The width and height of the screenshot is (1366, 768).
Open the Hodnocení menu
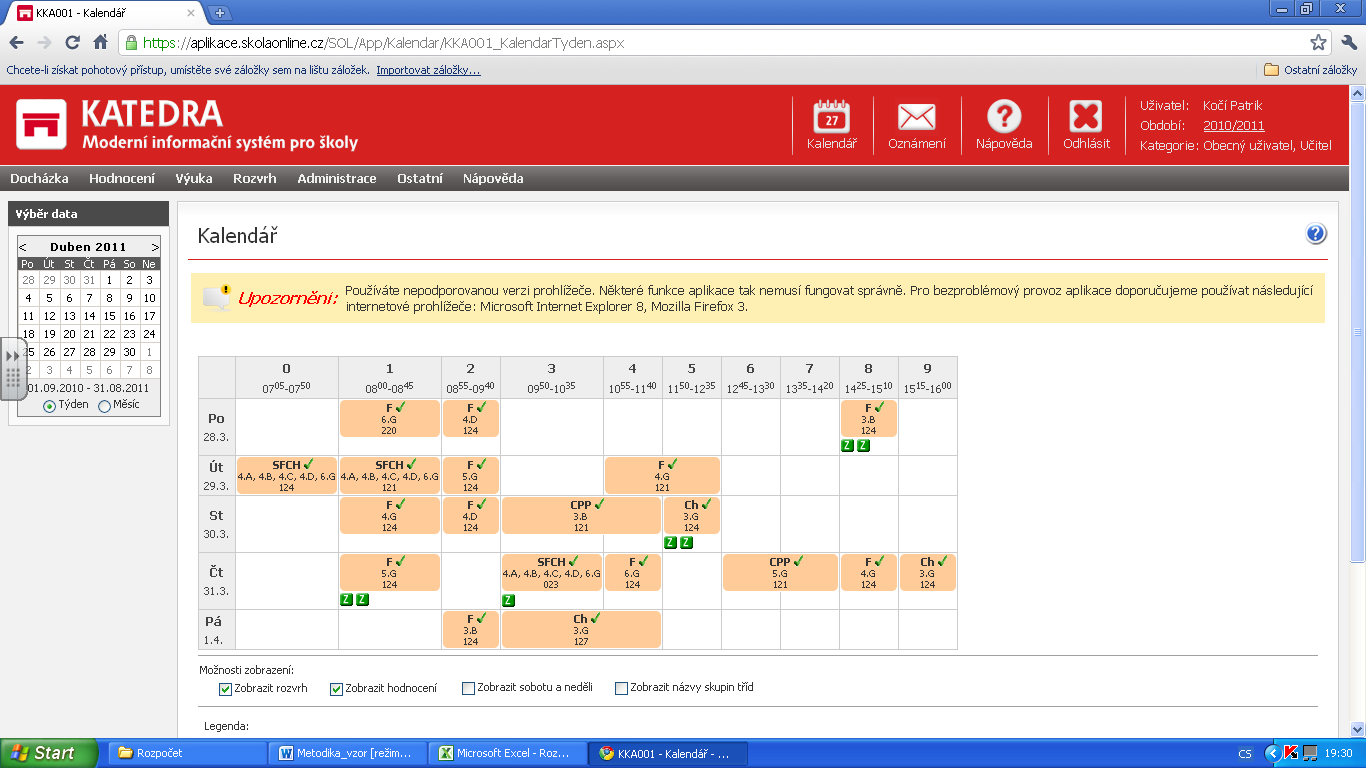[122, 178]
